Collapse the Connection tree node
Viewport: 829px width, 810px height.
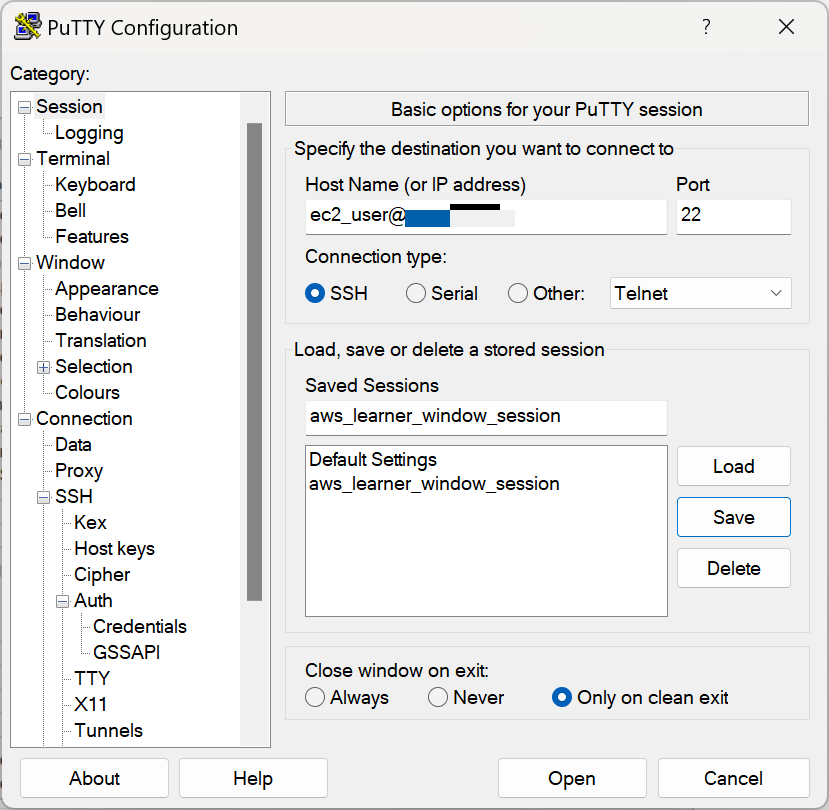tap(24, 419)
